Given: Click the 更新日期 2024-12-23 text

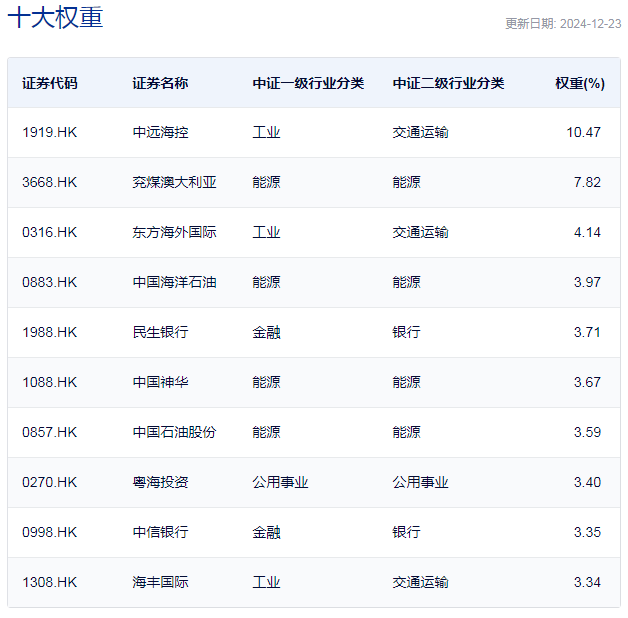Looking at the screenshot, I should pos(563,24).
